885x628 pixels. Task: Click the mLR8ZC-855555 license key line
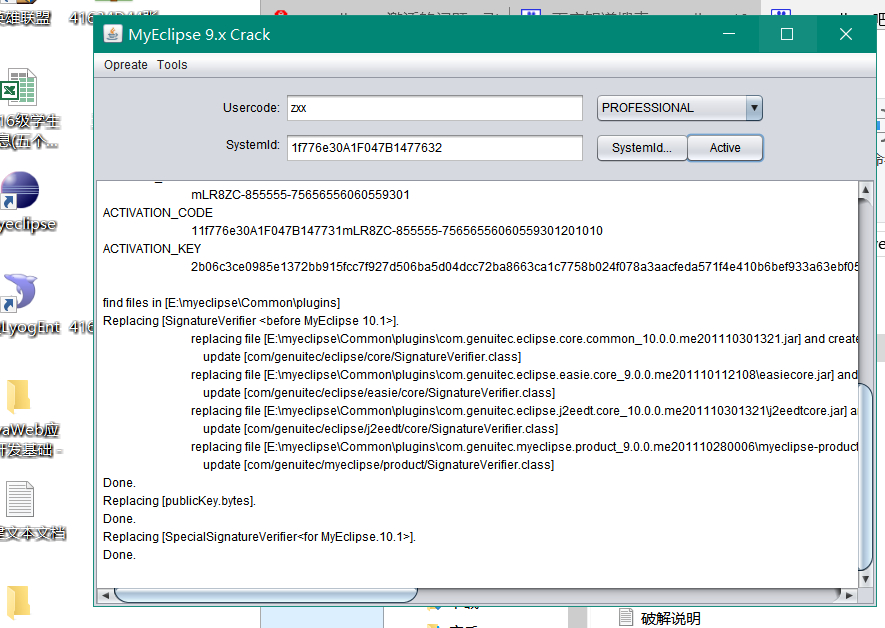coord(300,195)
